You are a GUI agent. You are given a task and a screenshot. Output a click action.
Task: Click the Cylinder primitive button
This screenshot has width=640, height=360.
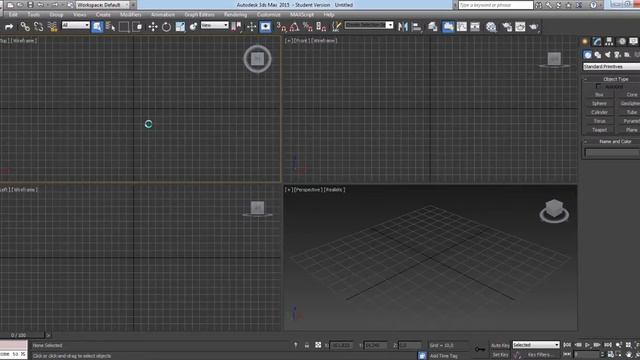coord(599,112)
